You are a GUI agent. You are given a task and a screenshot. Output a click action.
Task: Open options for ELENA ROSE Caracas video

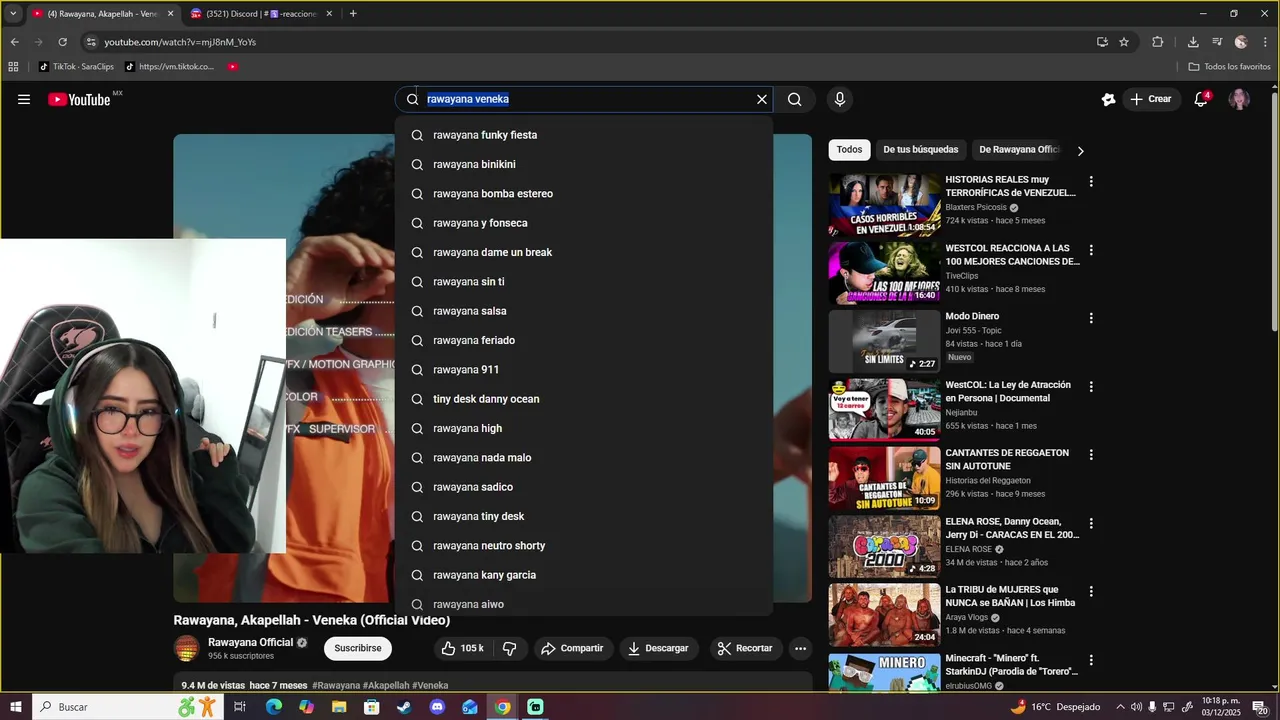coord(1091,524)
